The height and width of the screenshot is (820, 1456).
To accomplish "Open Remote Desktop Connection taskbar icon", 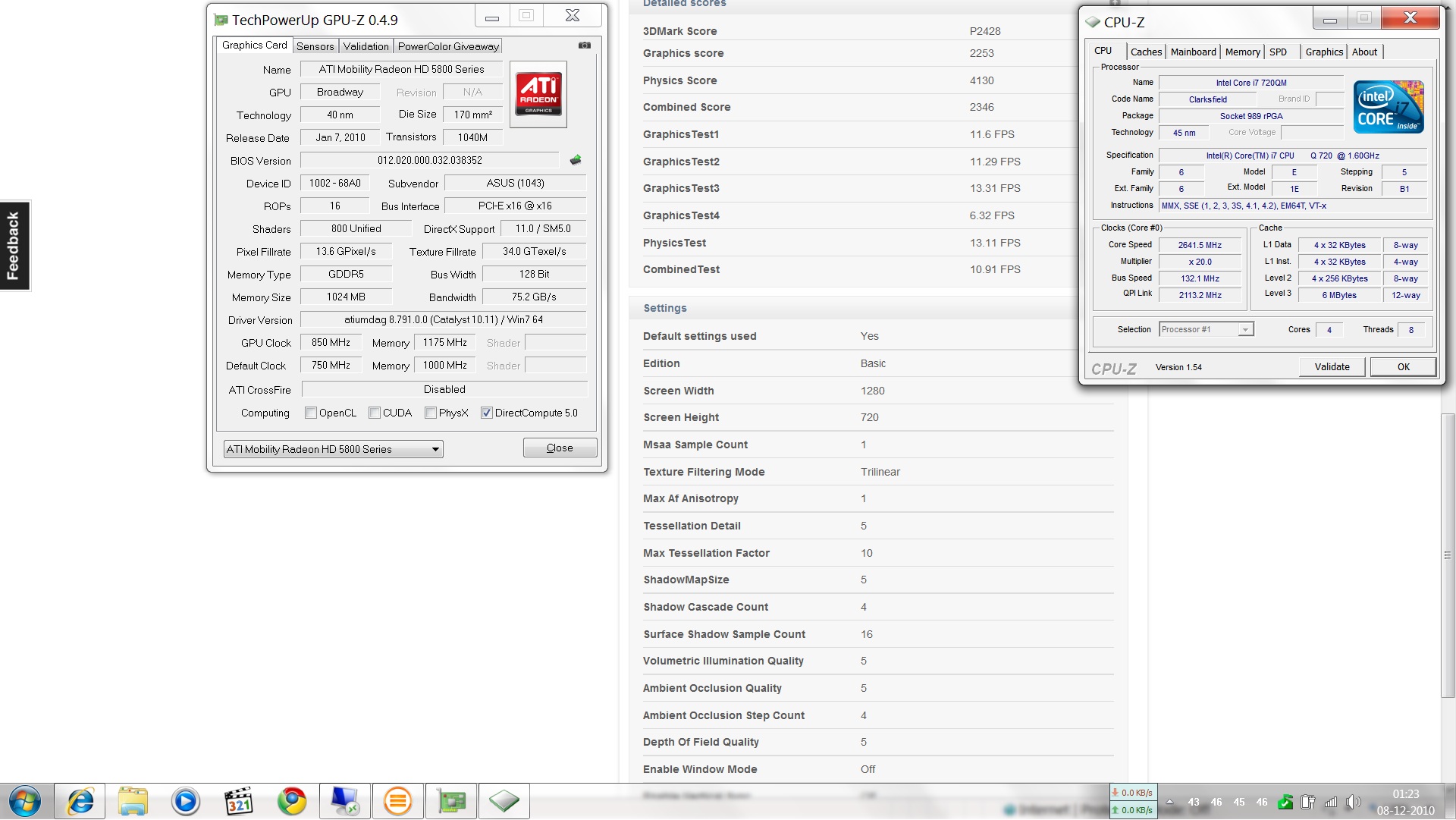I will pos(345,801).
